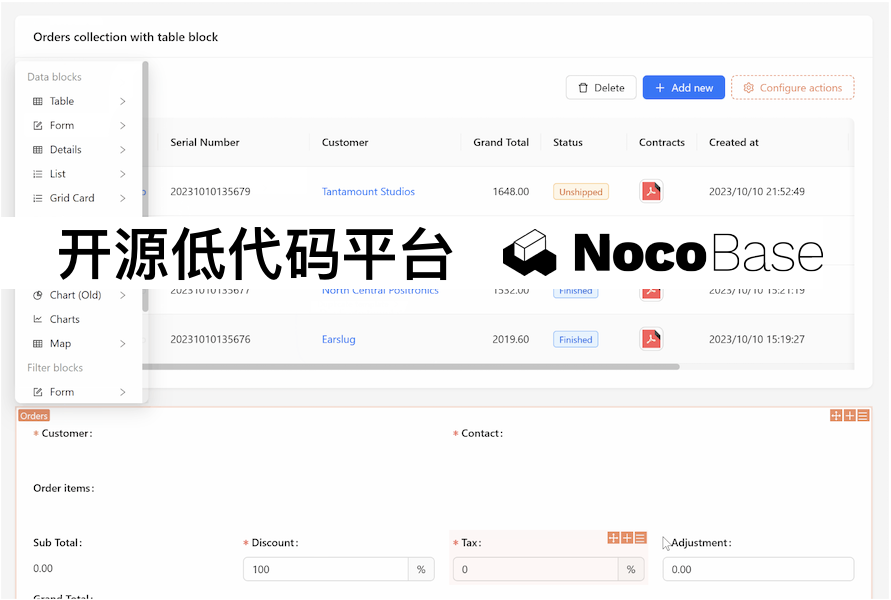Click the Data blocks Form edit icon

pos(38,125)
